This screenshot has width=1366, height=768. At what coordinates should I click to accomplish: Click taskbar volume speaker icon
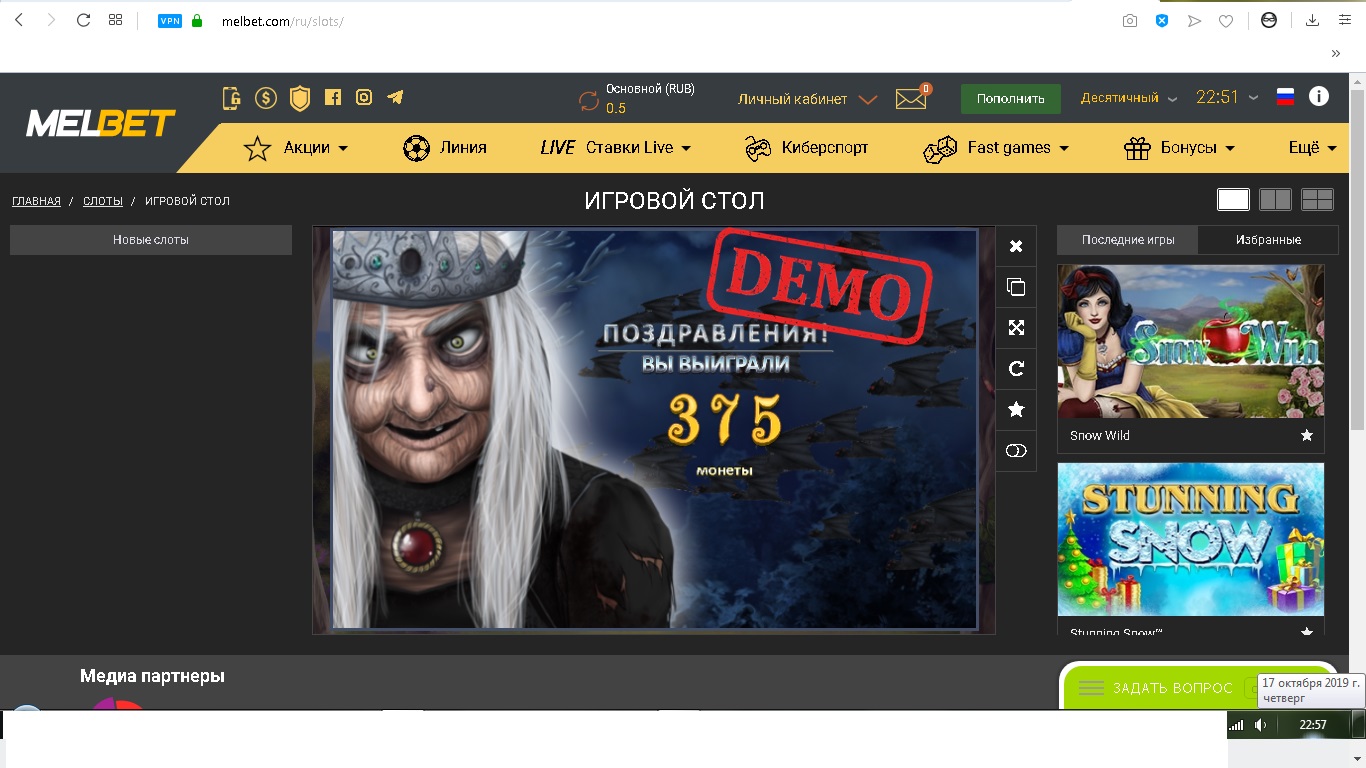point(1261,725)
